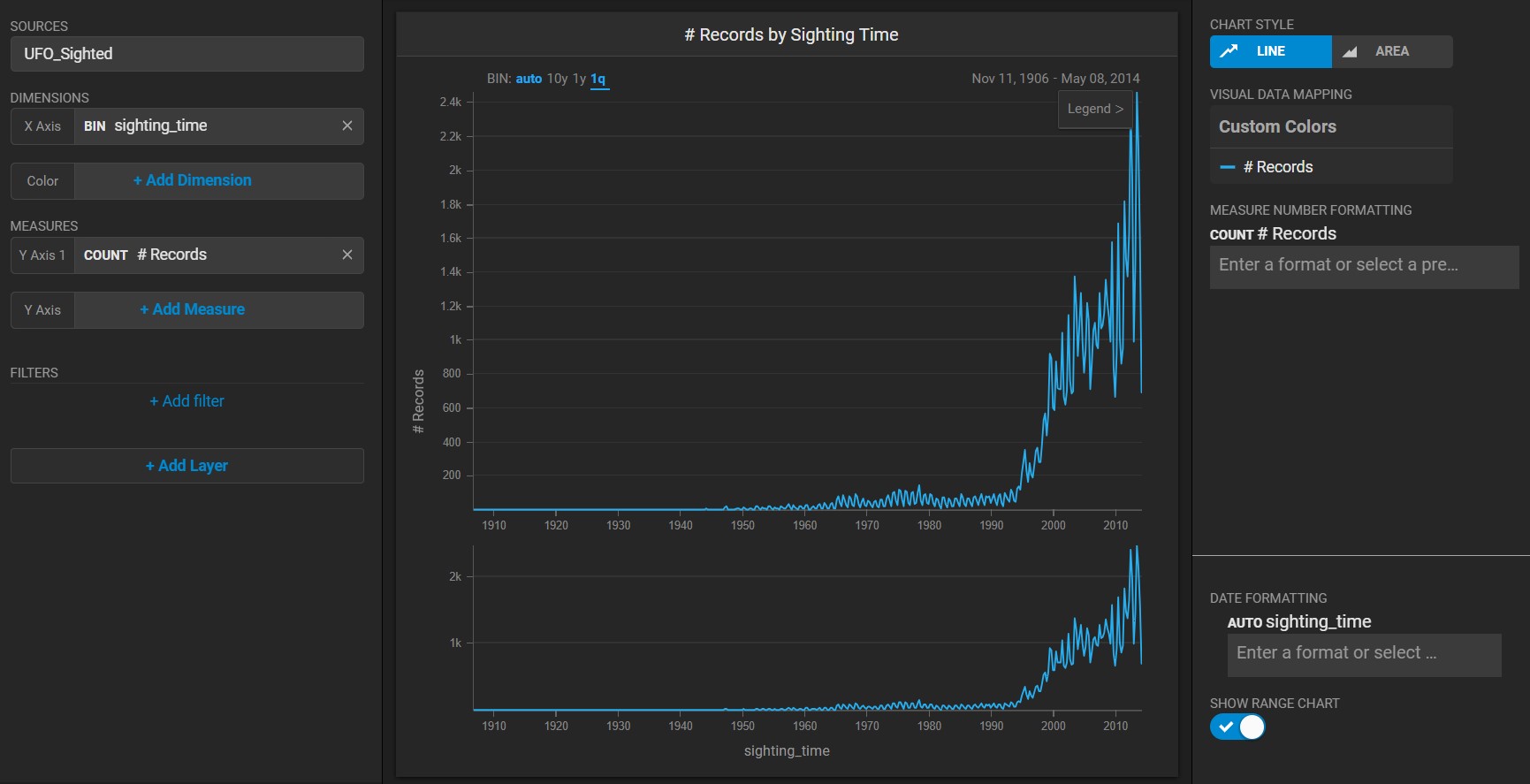This screenshot has height=784, width=1530.
Task: Toggle the Show Range Chart switch
Action: pos(1237,727)
